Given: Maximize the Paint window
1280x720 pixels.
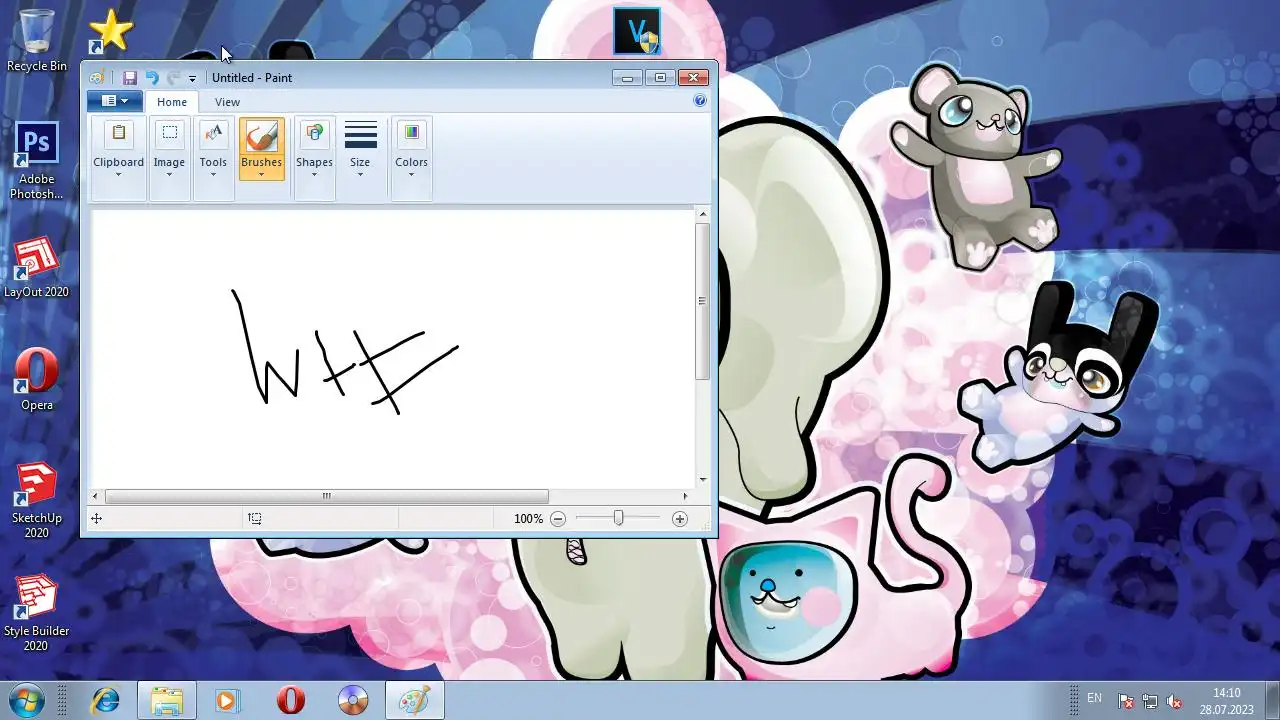Looking at the screenshot, I should click(660, 78).
